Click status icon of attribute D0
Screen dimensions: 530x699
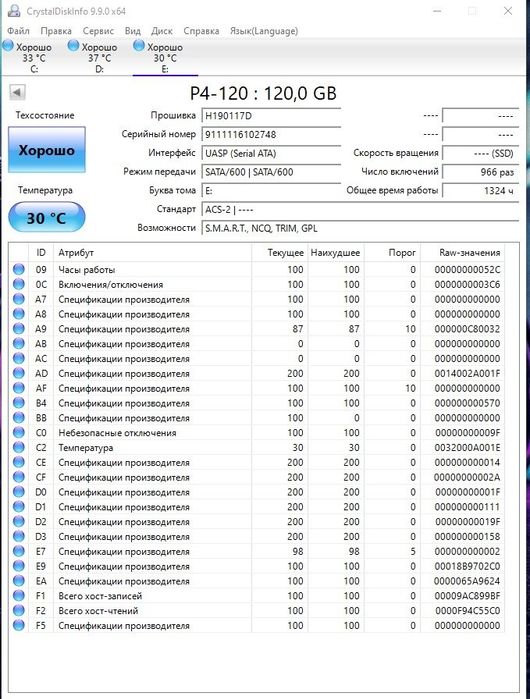(19, 492)
